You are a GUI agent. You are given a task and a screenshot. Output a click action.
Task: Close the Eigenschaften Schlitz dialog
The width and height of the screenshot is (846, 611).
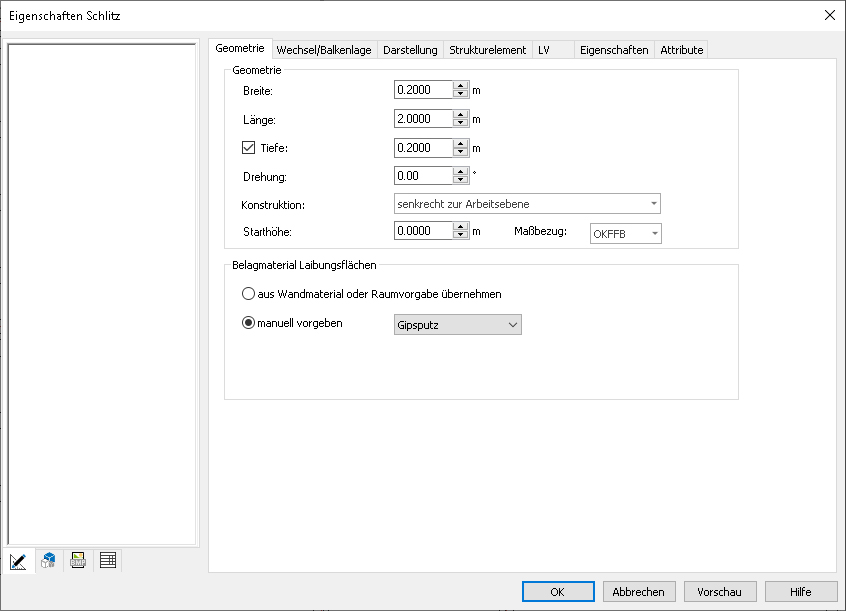tap(829, 14)
